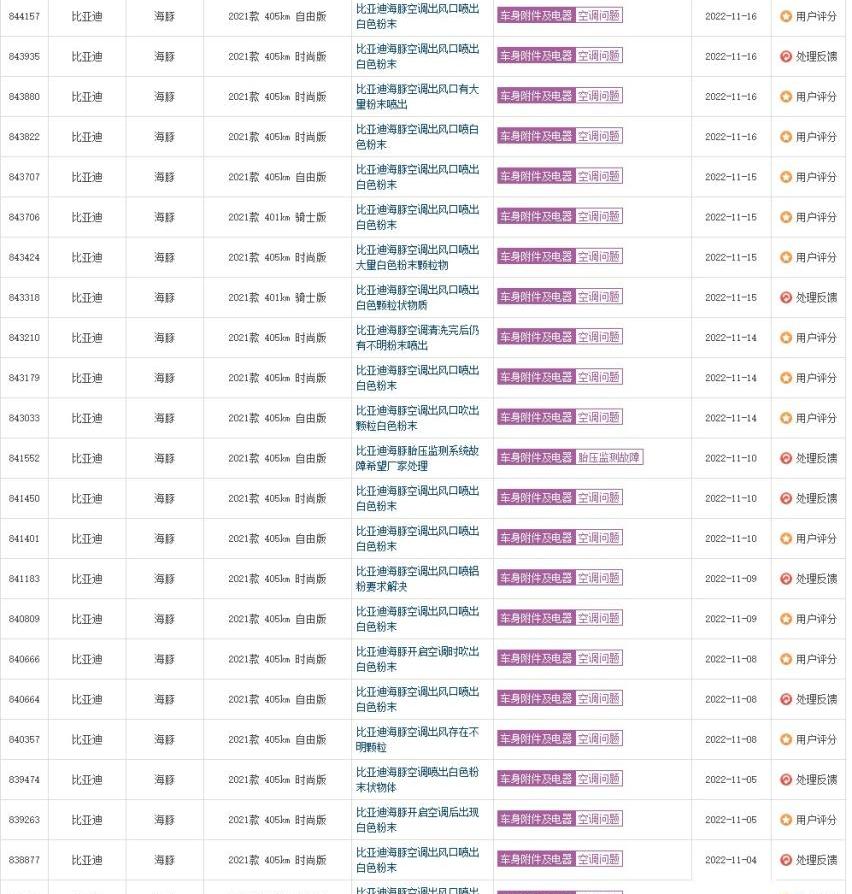Click the 空调问题 tag in row 838877
Image resolution: width=852 pixels, height=894 pixels.
coord(599,859)
